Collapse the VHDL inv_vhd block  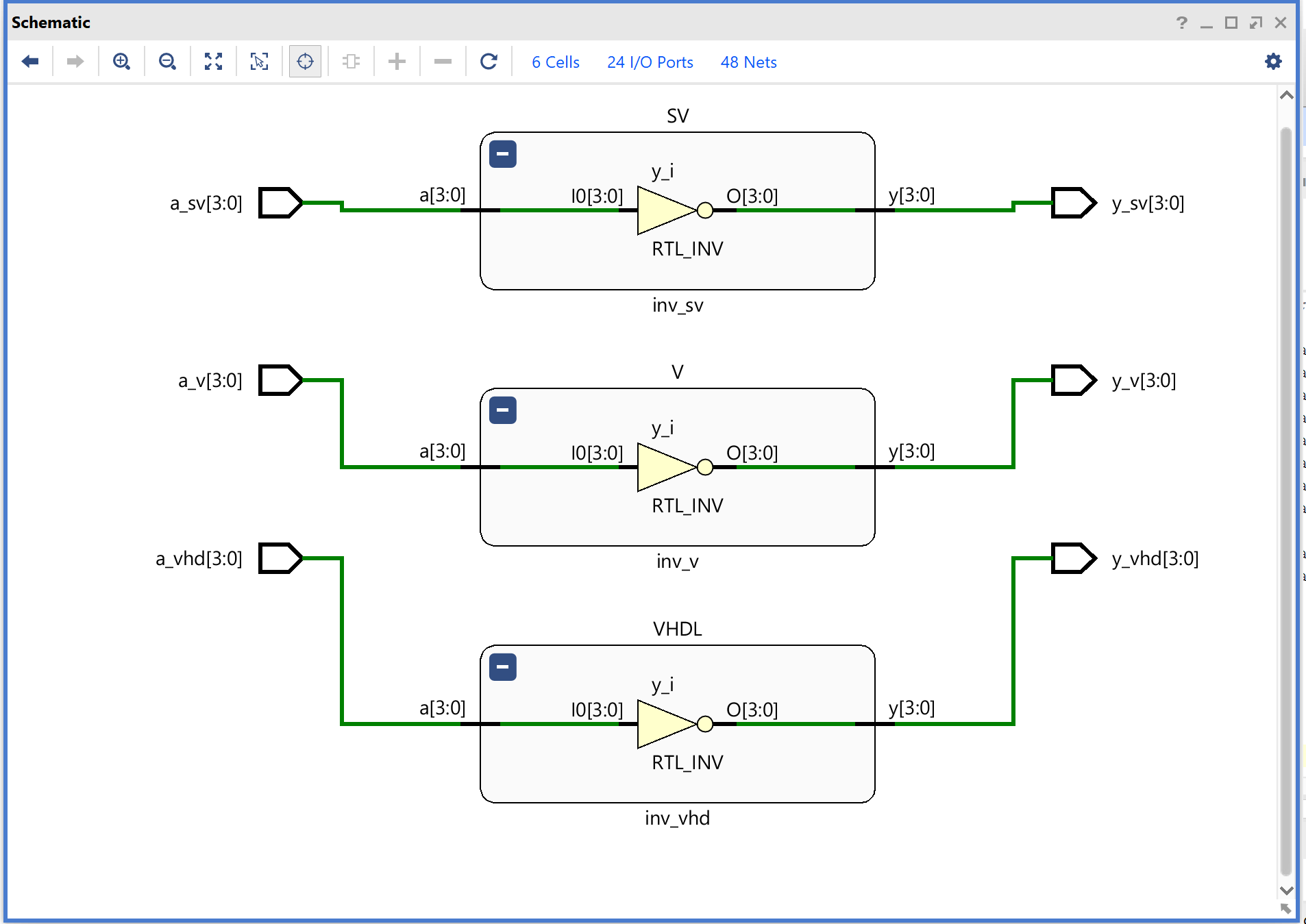click(502, 667)
